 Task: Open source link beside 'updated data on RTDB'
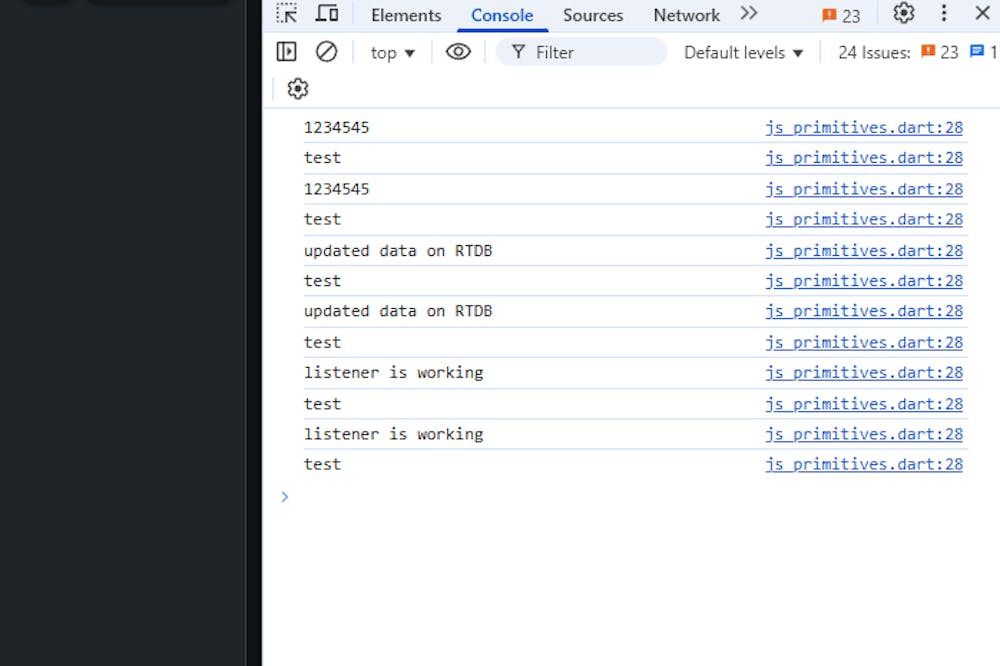pos(864,251)
